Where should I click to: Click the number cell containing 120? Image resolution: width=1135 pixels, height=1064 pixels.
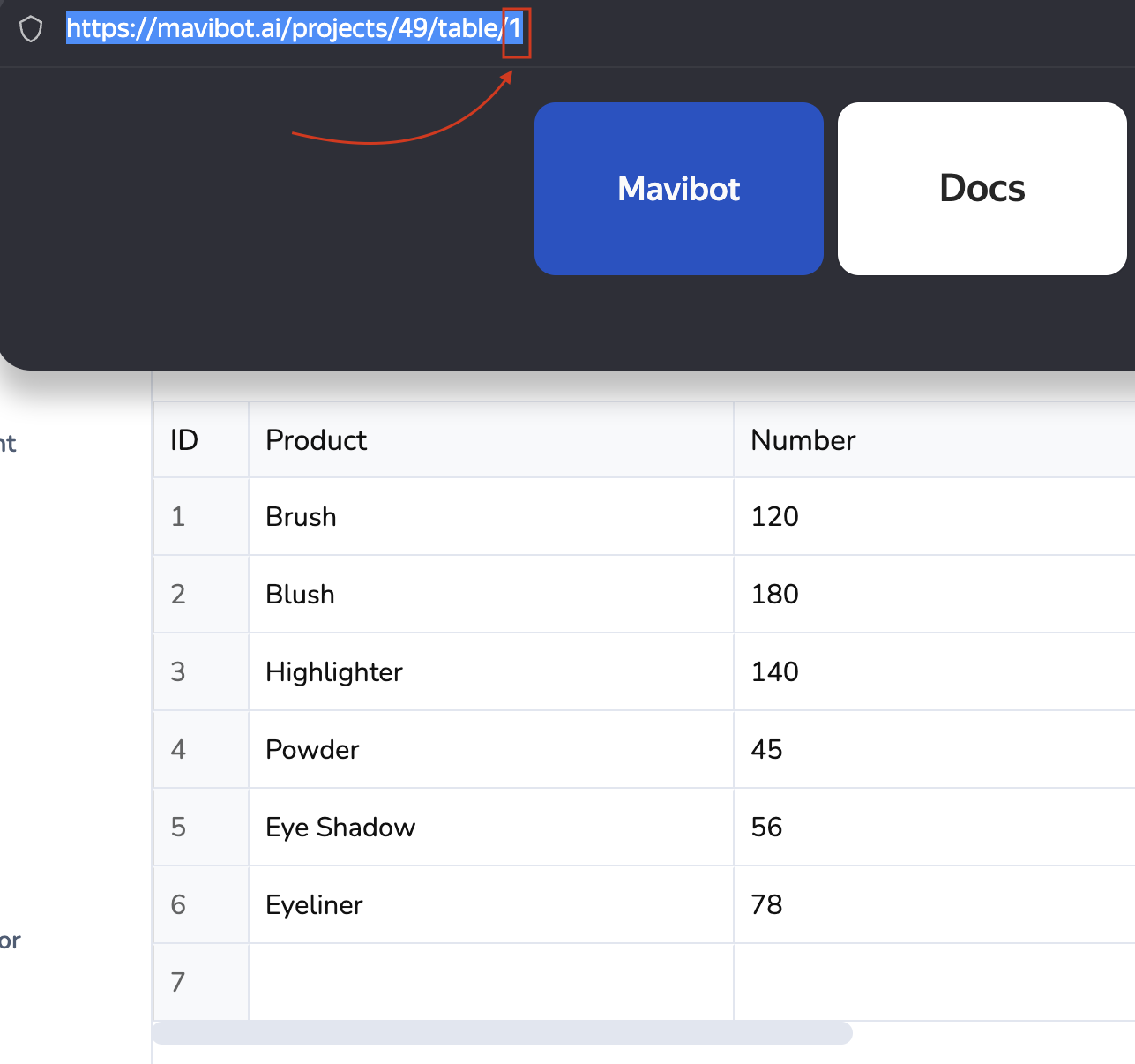click(x=774, y=517)
